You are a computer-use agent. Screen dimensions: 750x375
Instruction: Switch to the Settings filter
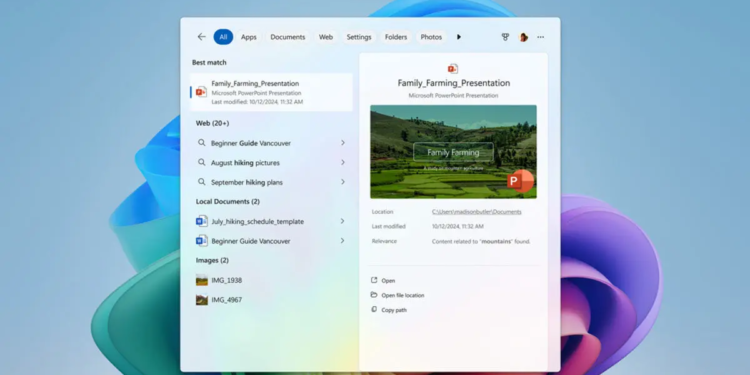tap(359, 37)
